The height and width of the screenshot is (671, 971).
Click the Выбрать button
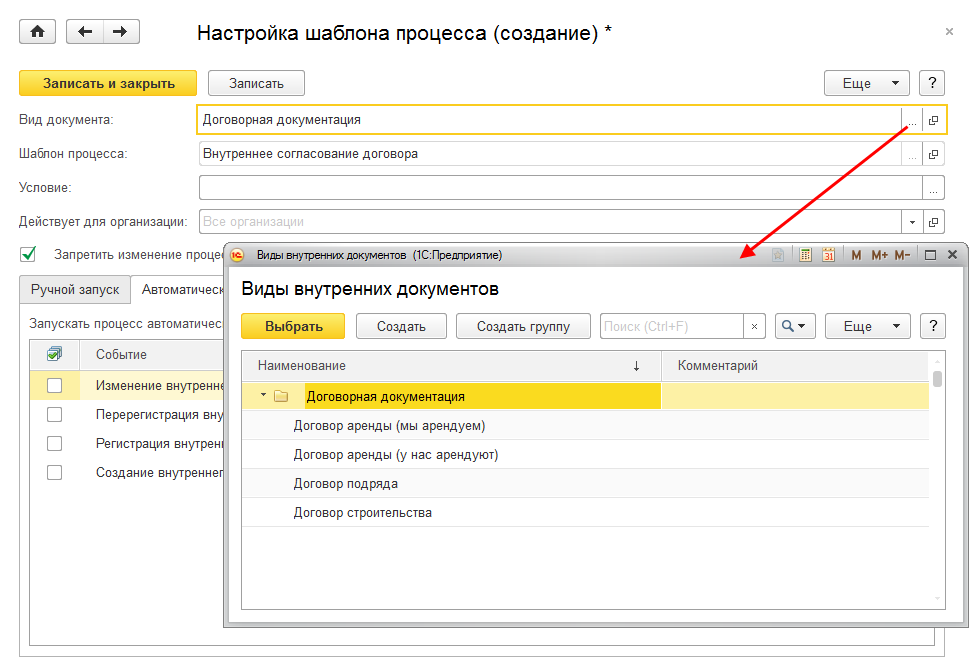click(293, 326)
